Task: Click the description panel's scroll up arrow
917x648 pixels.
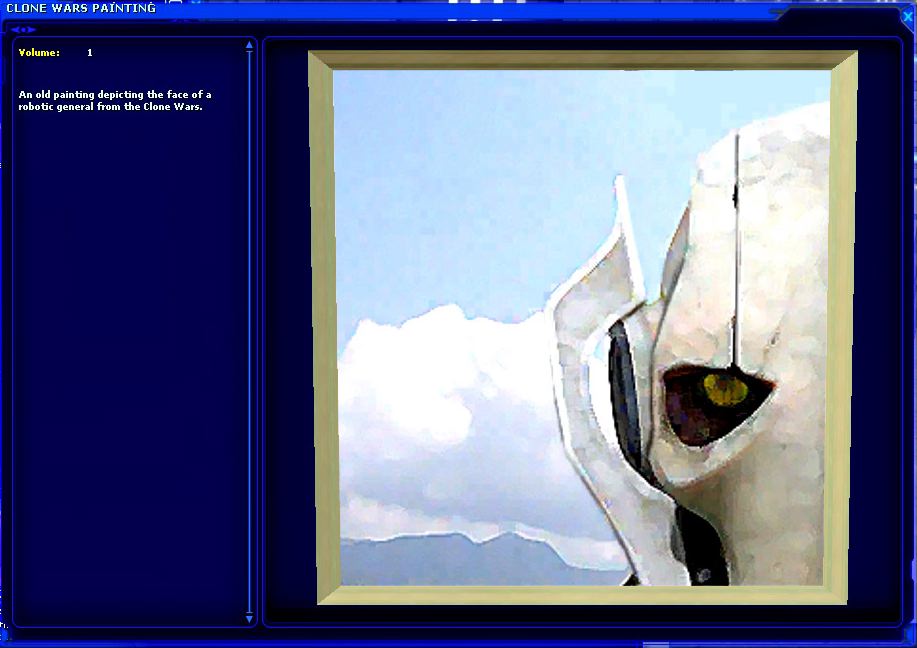Action: click(x=250, y=45)
